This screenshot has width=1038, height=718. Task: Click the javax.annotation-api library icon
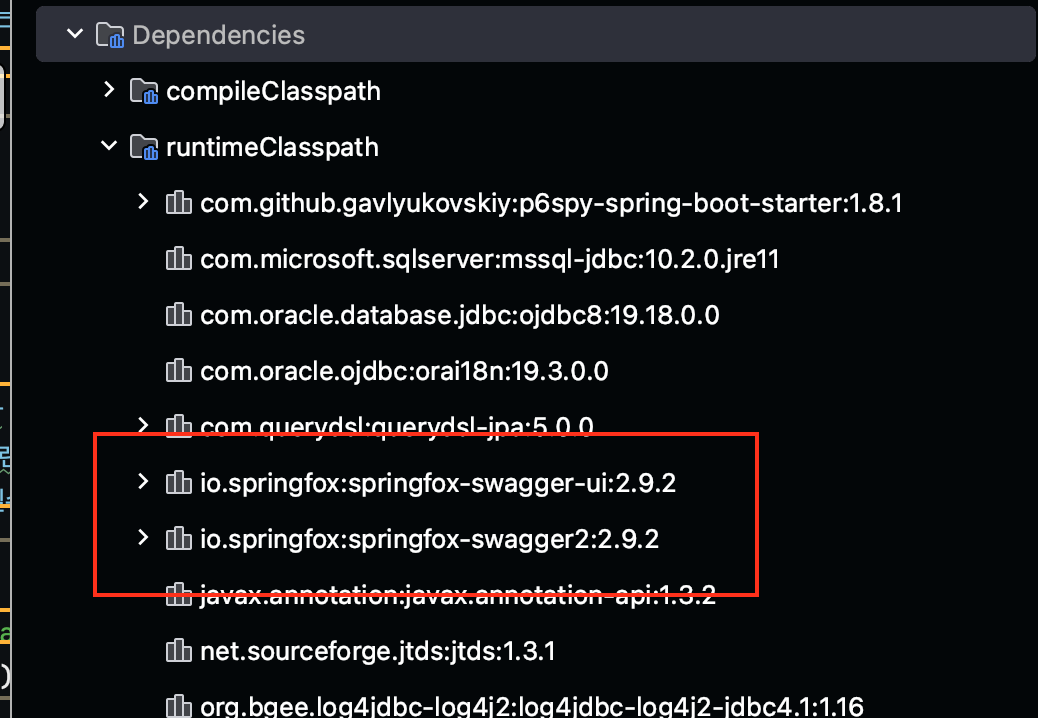pyautogui.click(x=179, y=594)
